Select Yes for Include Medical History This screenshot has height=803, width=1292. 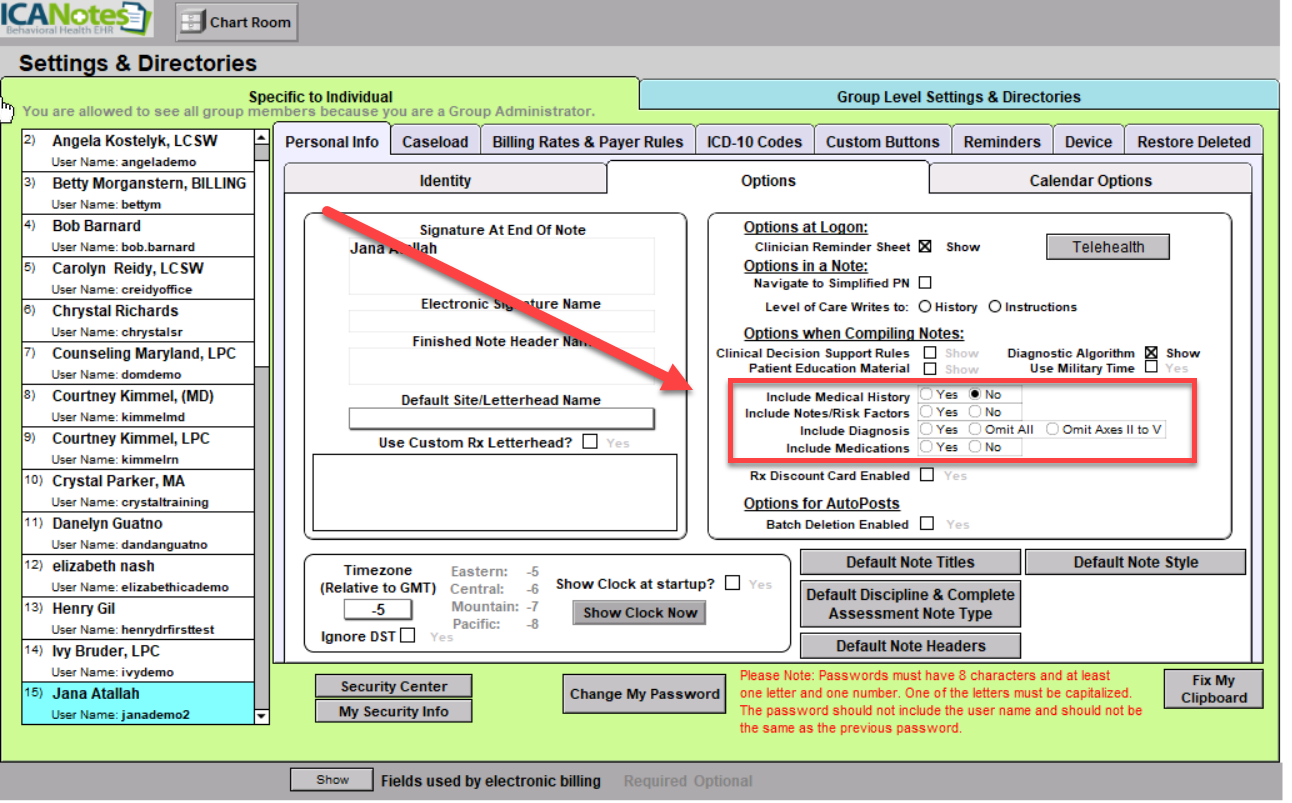928,395
